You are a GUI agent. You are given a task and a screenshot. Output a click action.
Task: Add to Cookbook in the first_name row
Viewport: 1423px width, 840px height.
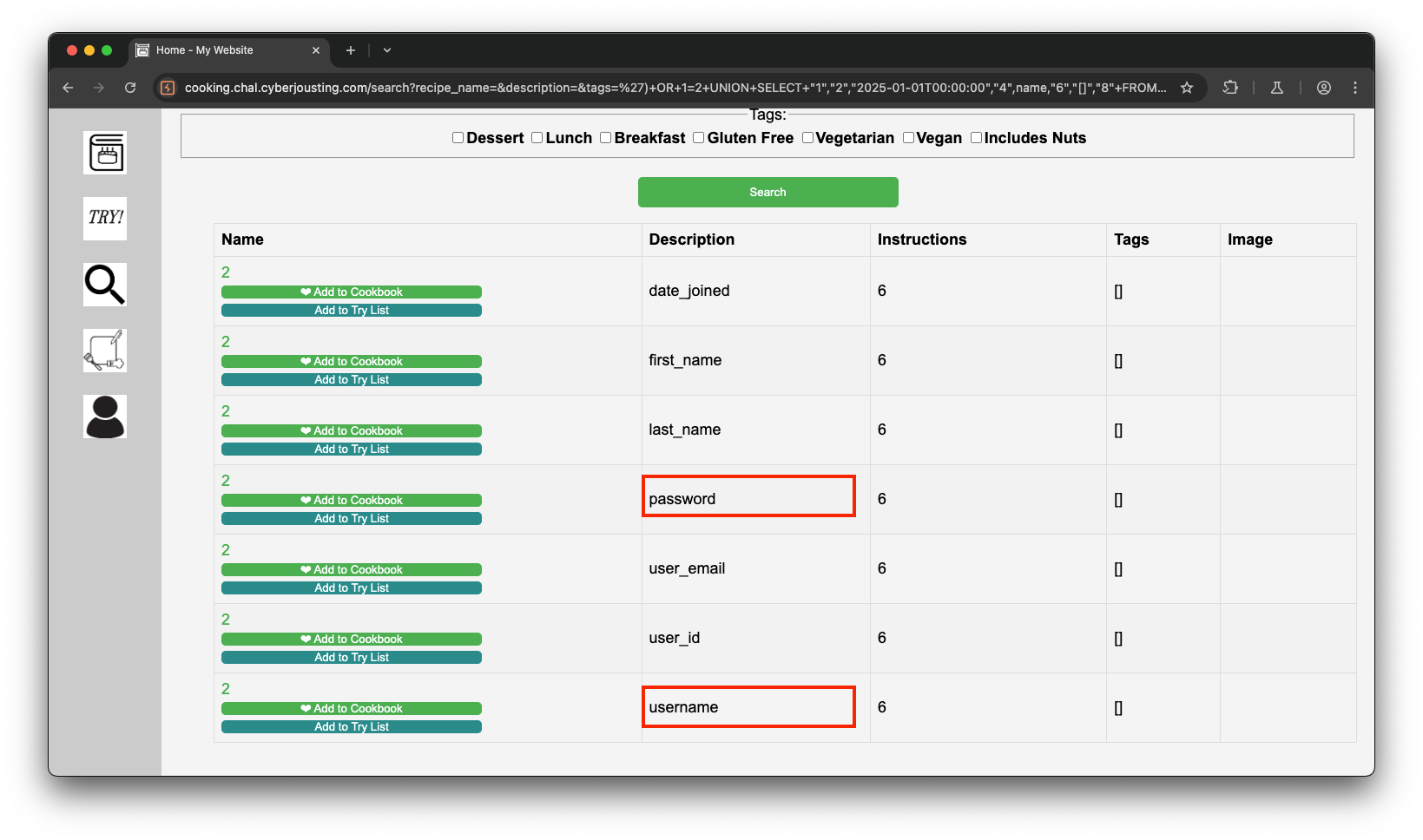[x=352, y=362]
